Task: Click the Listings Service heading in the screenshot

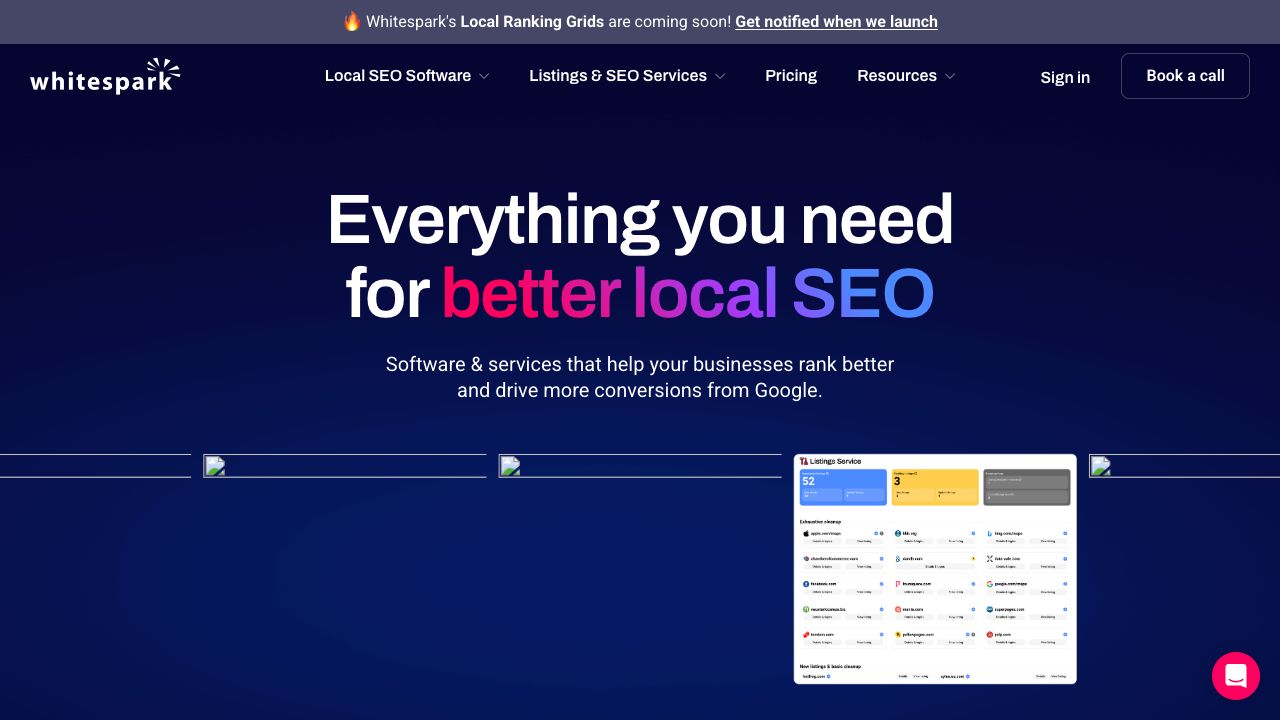Action: click(835, 461)
